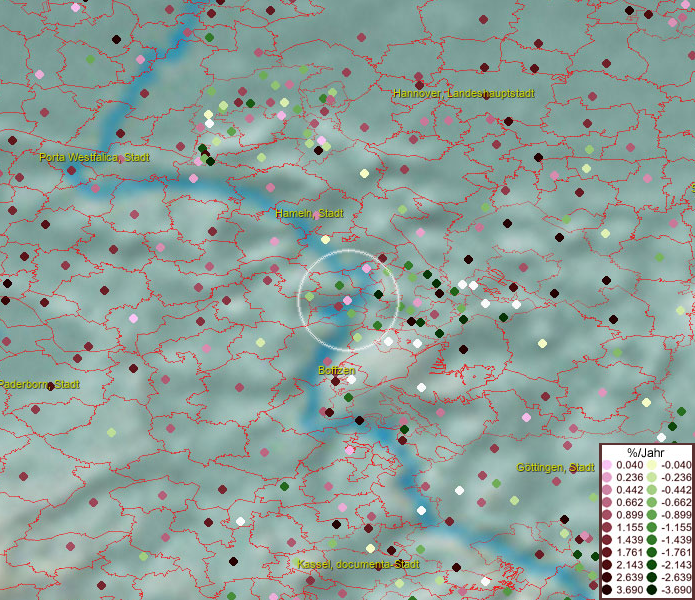This screenshot has height=600, width=695.
Task: Click the pale -0.040 legend swatch
Action: pyautogui.click(x=652, y=465)
